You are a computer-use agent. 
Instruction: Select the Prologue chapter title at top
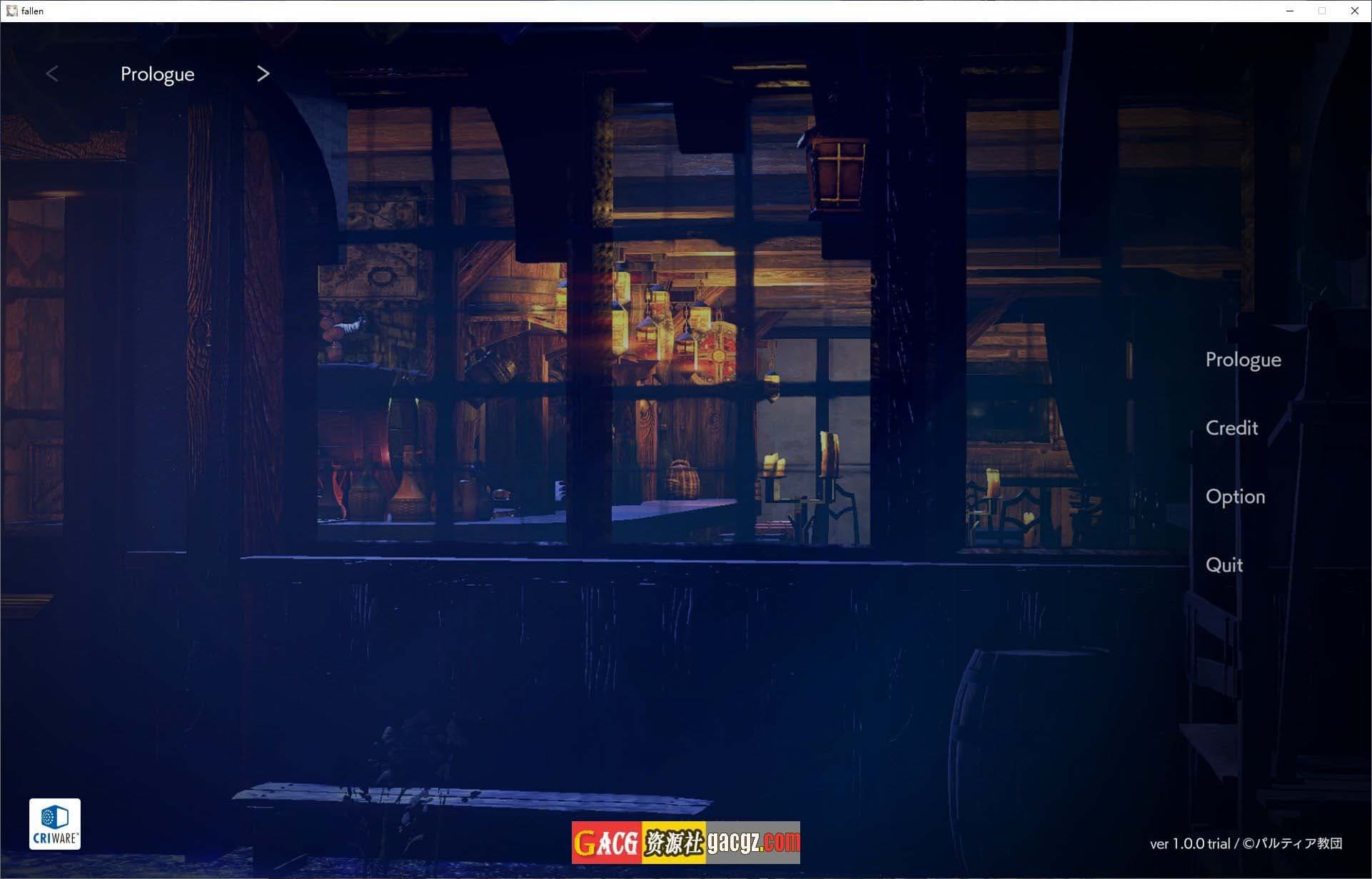click(x=157, y=74)
